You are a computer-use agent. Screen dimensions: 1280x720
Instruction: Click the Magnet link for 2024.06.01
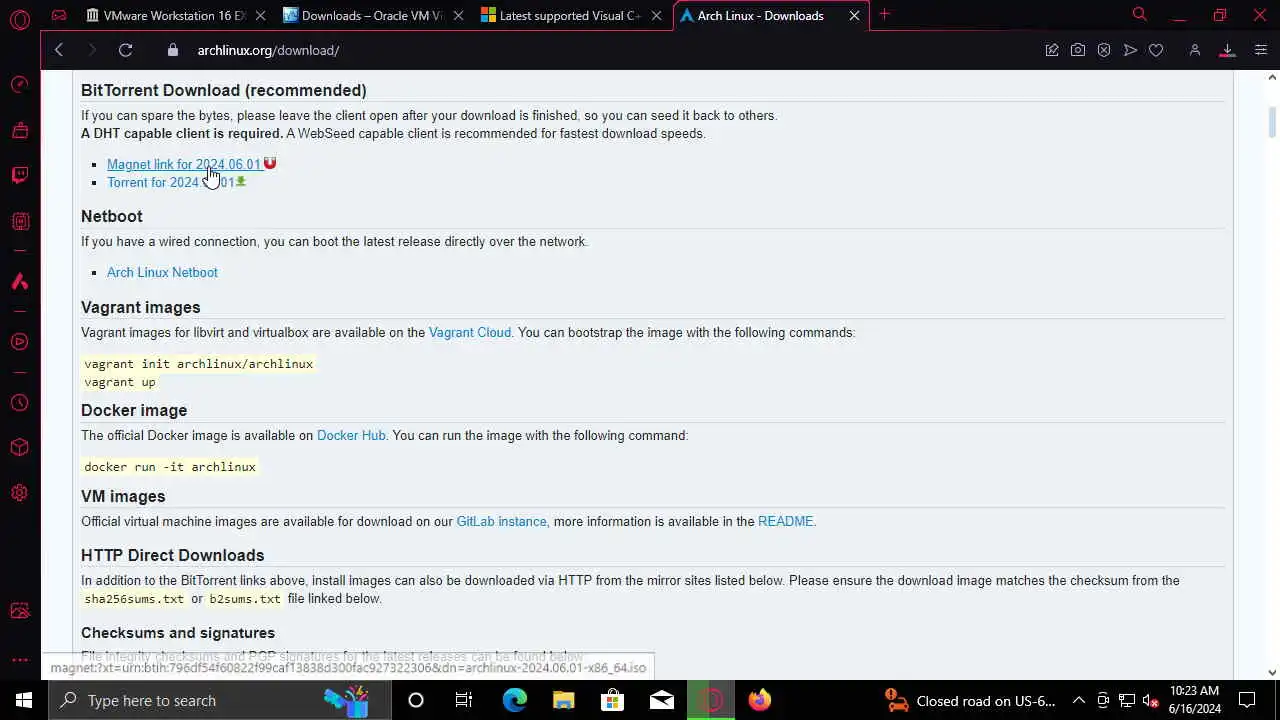coord(184,164)
